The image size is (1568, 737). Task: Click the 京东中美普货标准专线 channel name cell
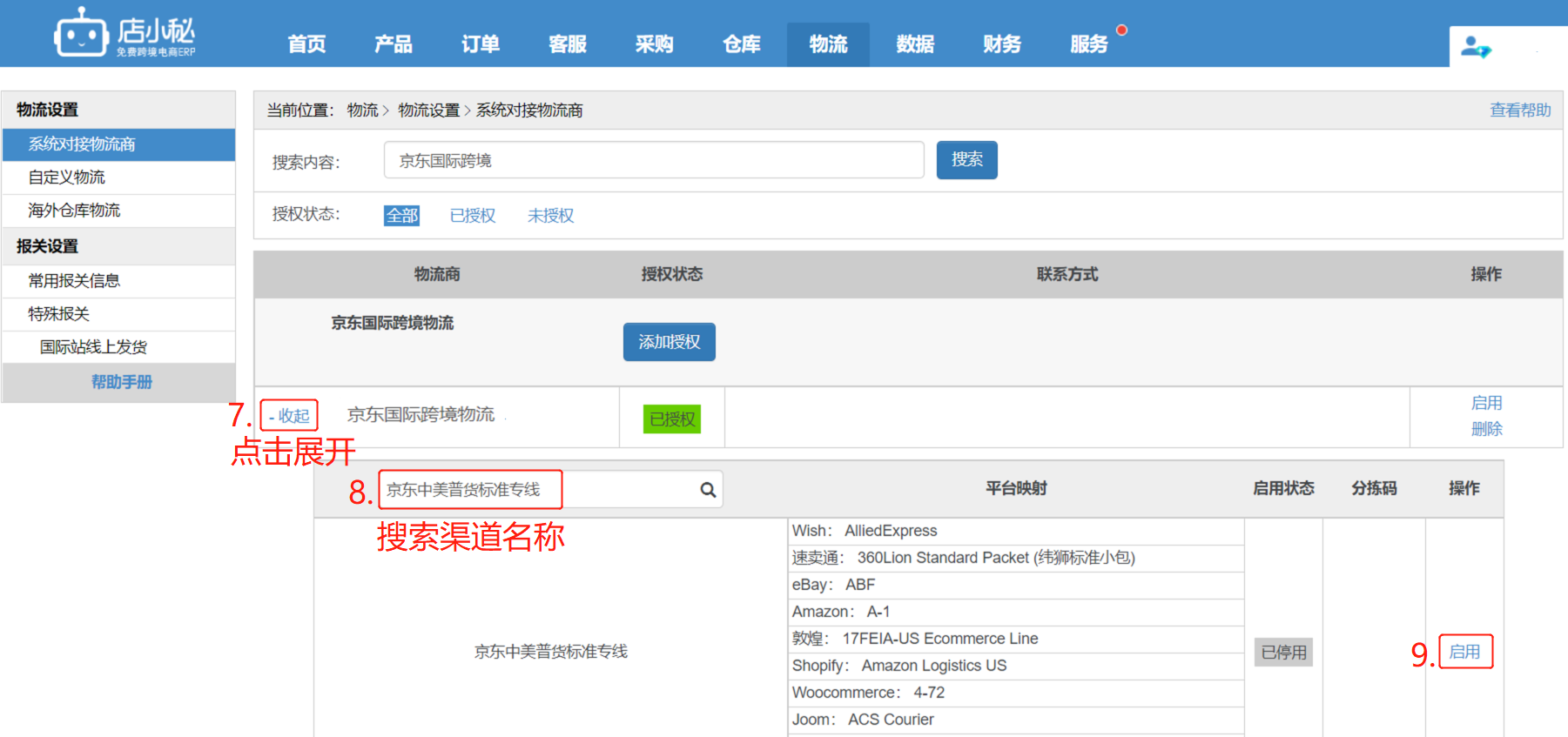[550, 652]
